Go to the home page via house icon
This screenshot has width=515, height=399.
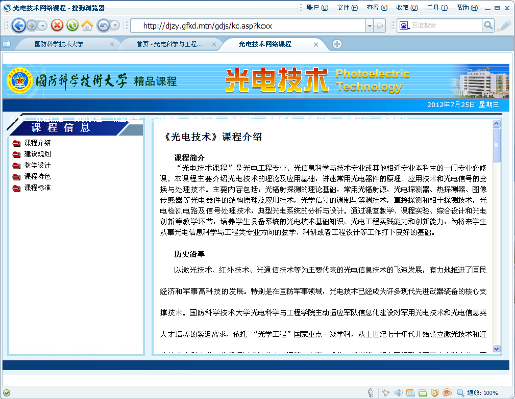[x=87, y=25]
